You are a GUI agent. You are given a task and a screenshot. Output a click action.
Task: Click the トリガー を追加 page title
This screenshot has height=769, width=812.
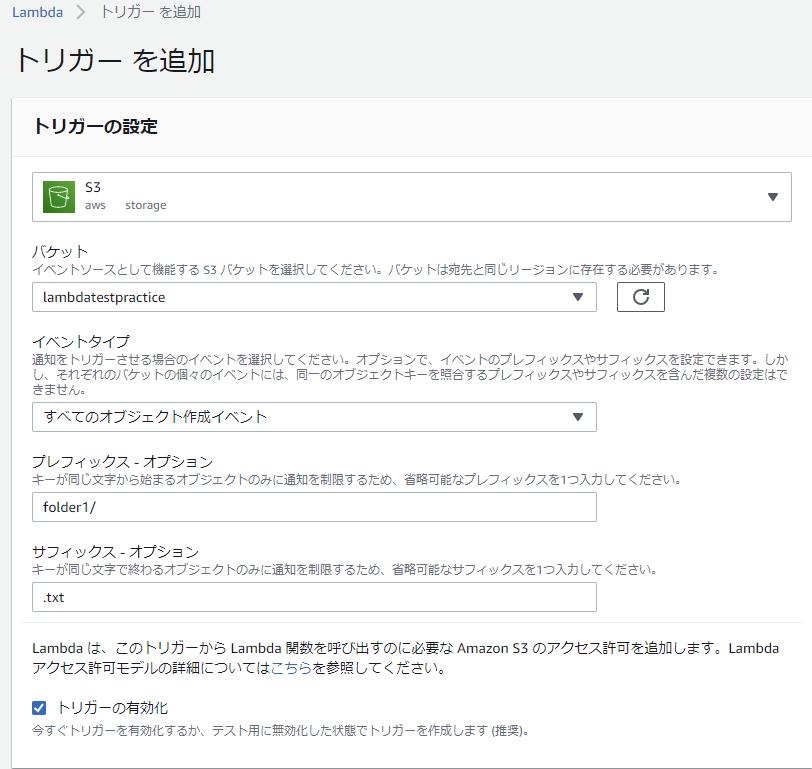[115, 61]
